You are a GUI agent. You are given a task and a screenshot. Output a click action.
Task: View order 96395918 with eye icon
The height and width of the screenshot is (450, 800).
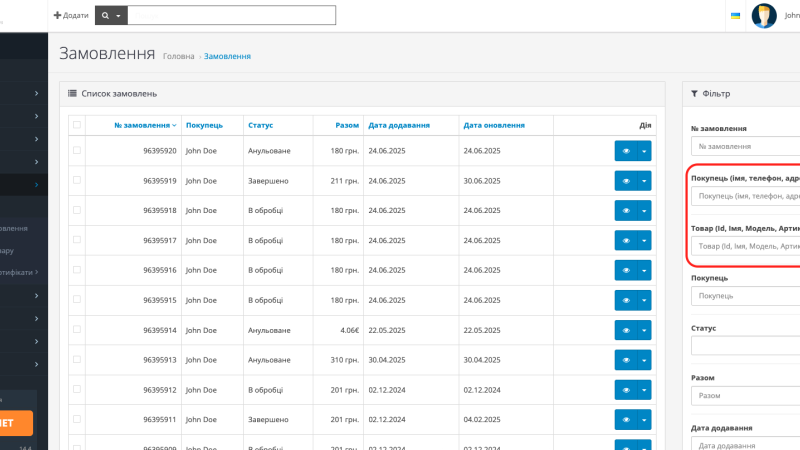tap(626, 211)
